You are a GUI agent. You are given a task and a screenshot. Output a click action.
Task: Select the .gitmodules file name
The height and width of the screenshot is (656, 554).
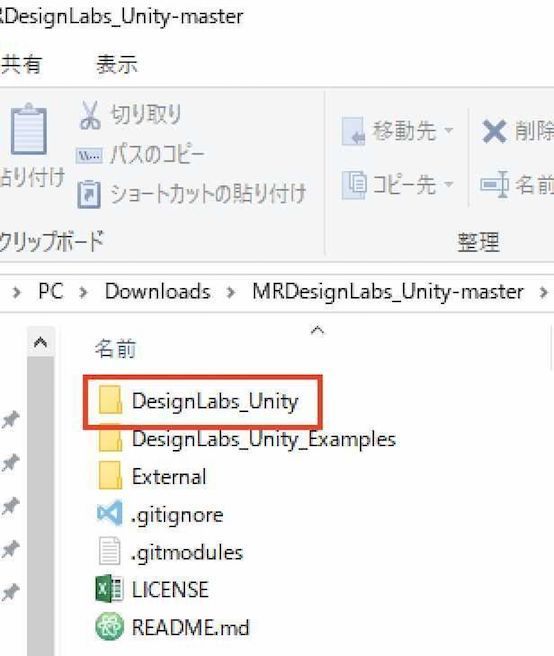187,553
